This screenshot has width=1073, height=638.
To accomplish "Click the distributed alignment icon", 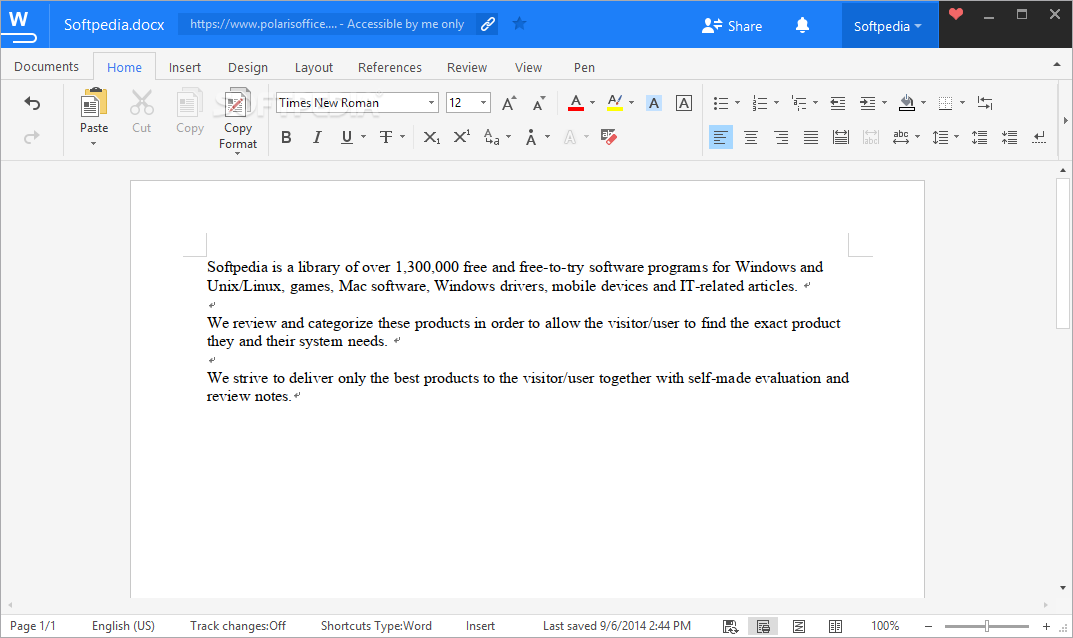I will tap(841, 138).
